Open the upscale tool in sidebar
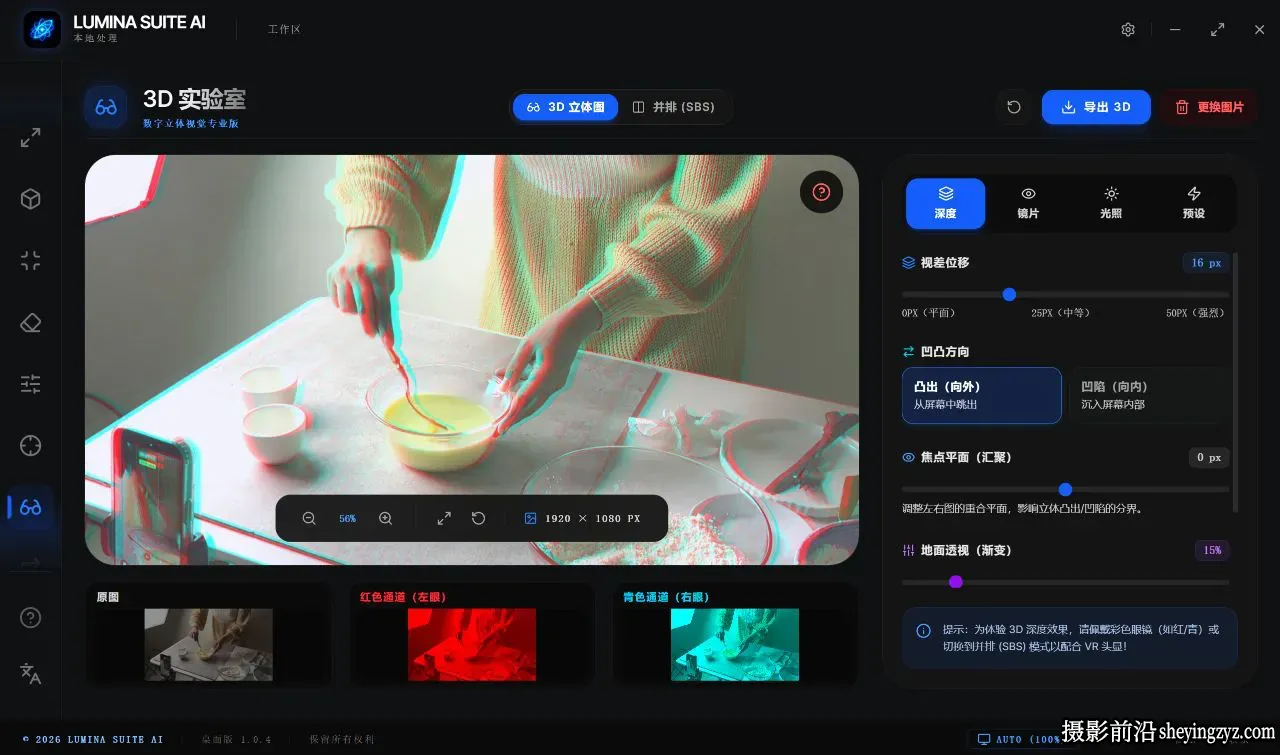 pyautogui.click(x=31, y=138)
